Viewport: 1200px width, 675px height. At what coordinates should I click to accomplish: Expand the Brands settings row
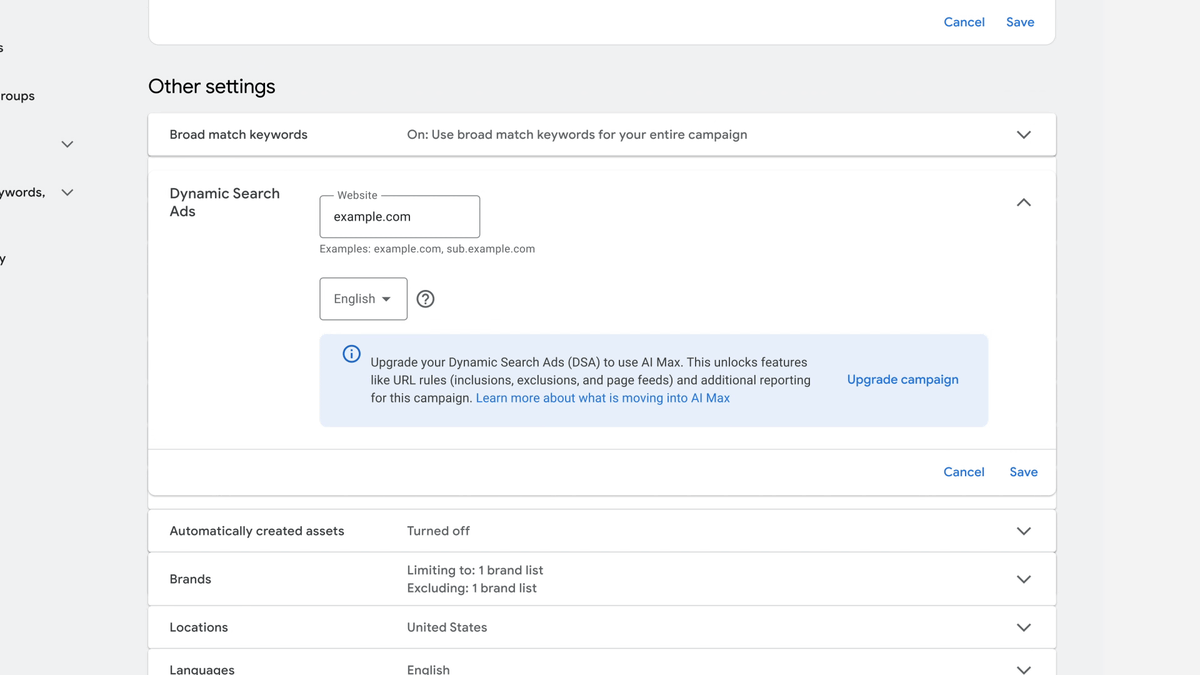[1023, 579]
